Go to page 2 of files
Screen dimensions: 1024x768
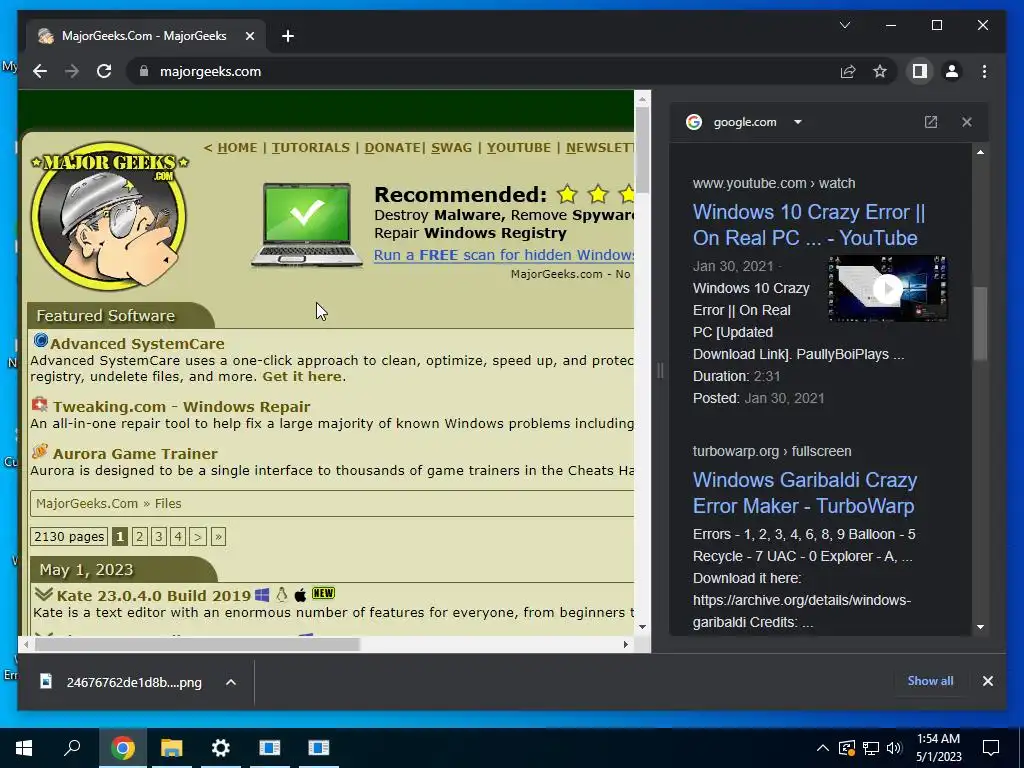click(x=139, y=537)
